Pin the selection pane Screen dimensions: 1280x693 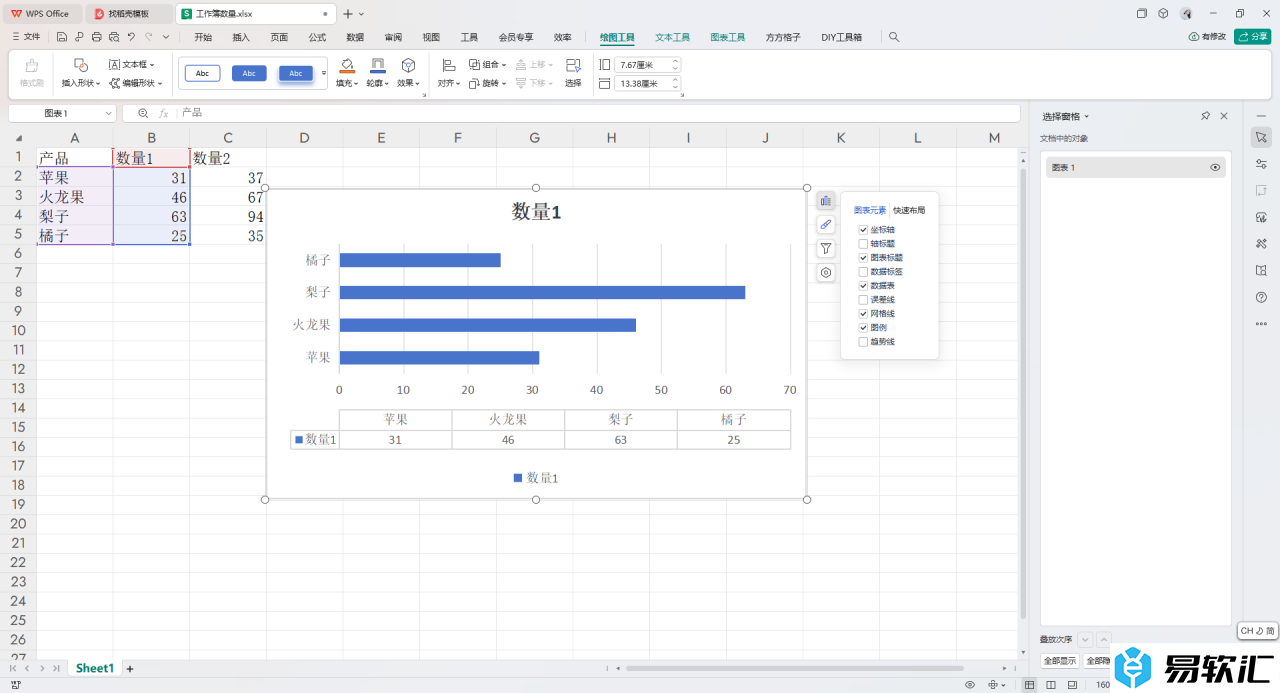[1206, 116]
